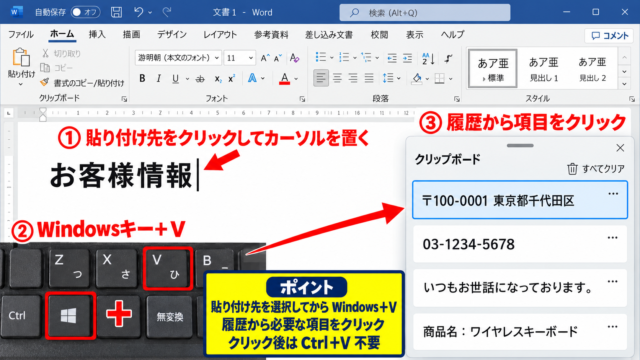
Task: Select justify alignment icon
Action: click(x=369, y=78)
